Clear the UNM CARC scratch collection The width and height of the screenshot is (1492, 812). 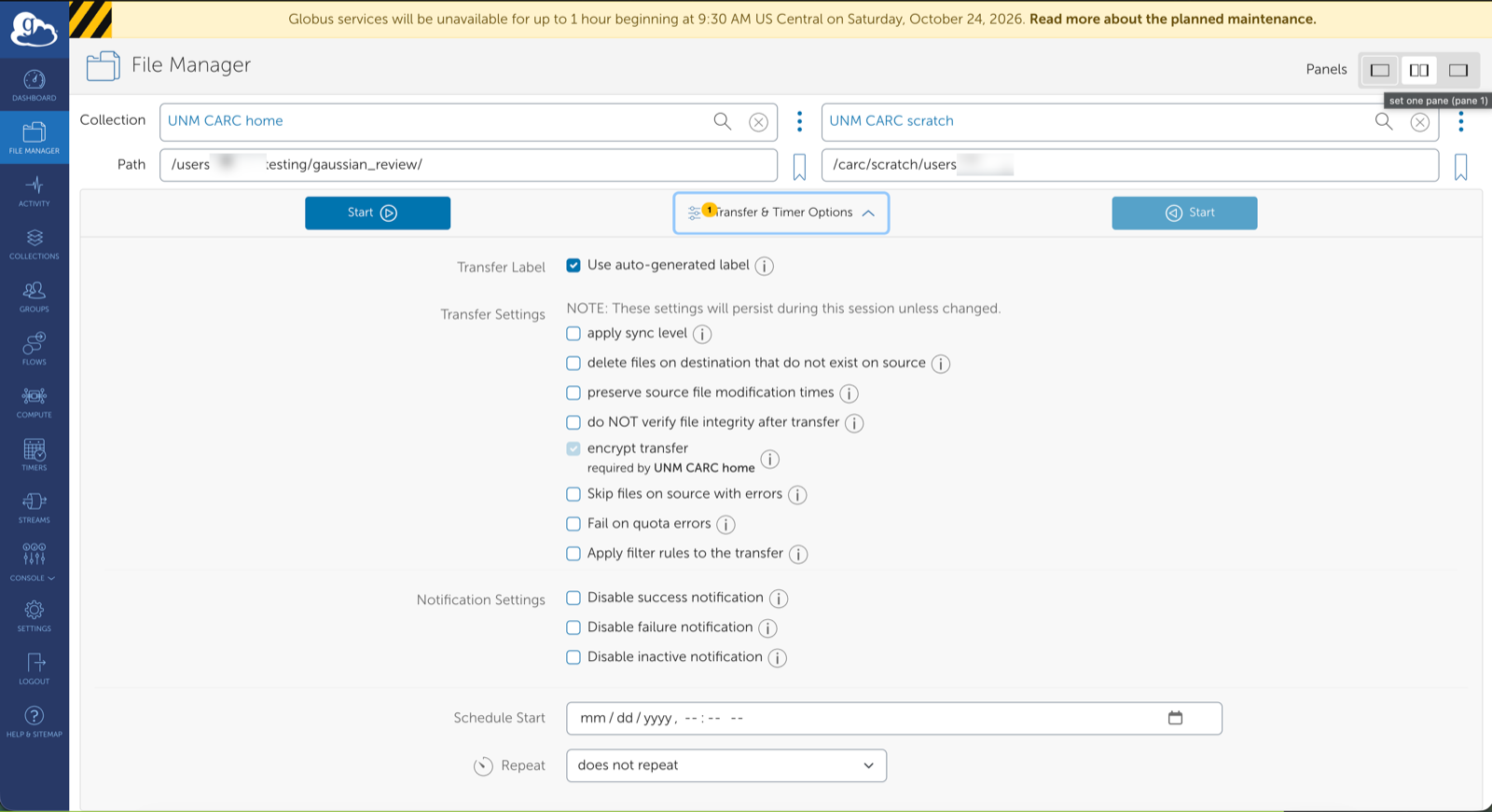[x=1420, y=122]
